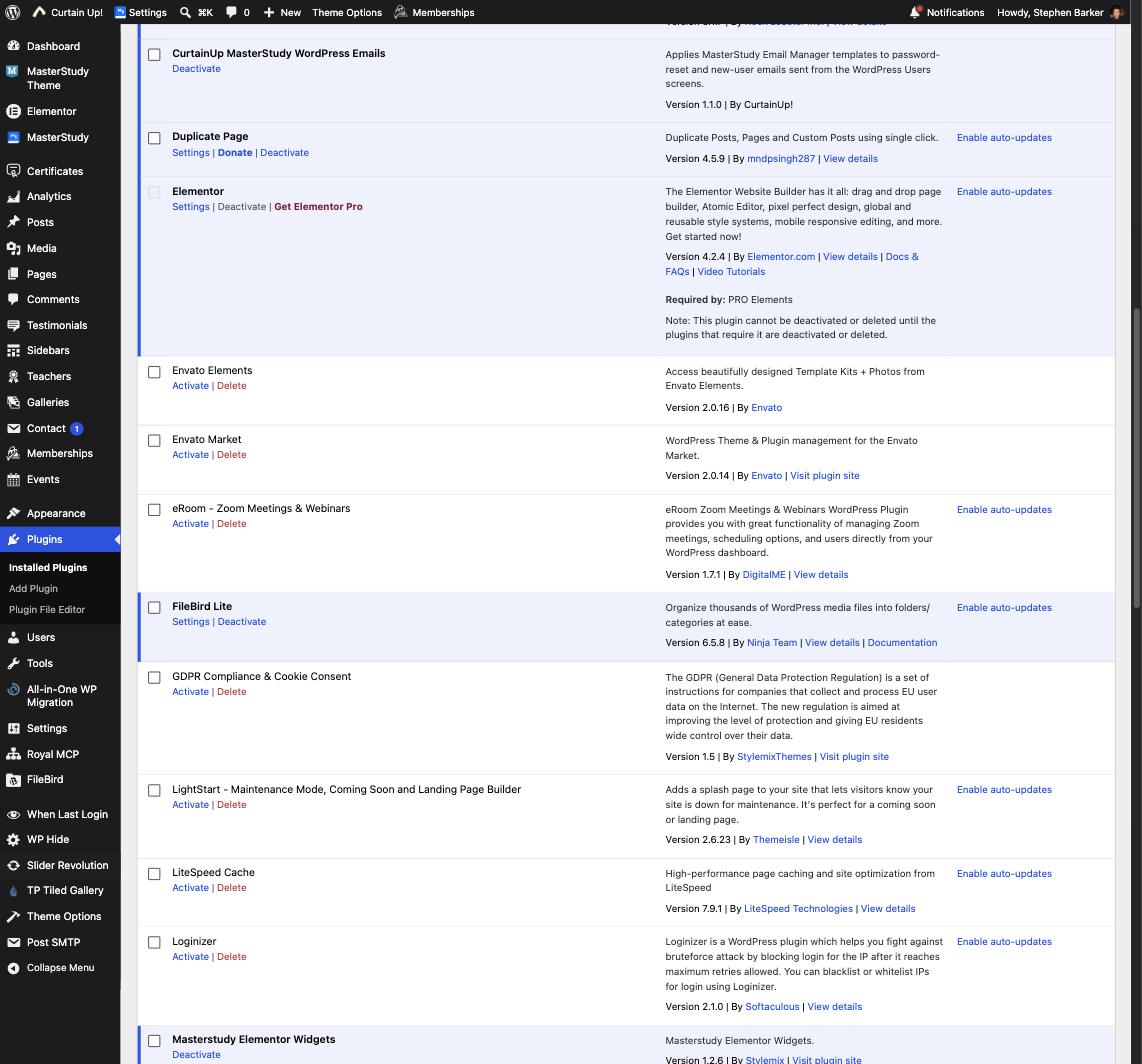The image size is (1142, 1064).
Task: Open Theme Options in the admin bar
Action: (347, 12)
